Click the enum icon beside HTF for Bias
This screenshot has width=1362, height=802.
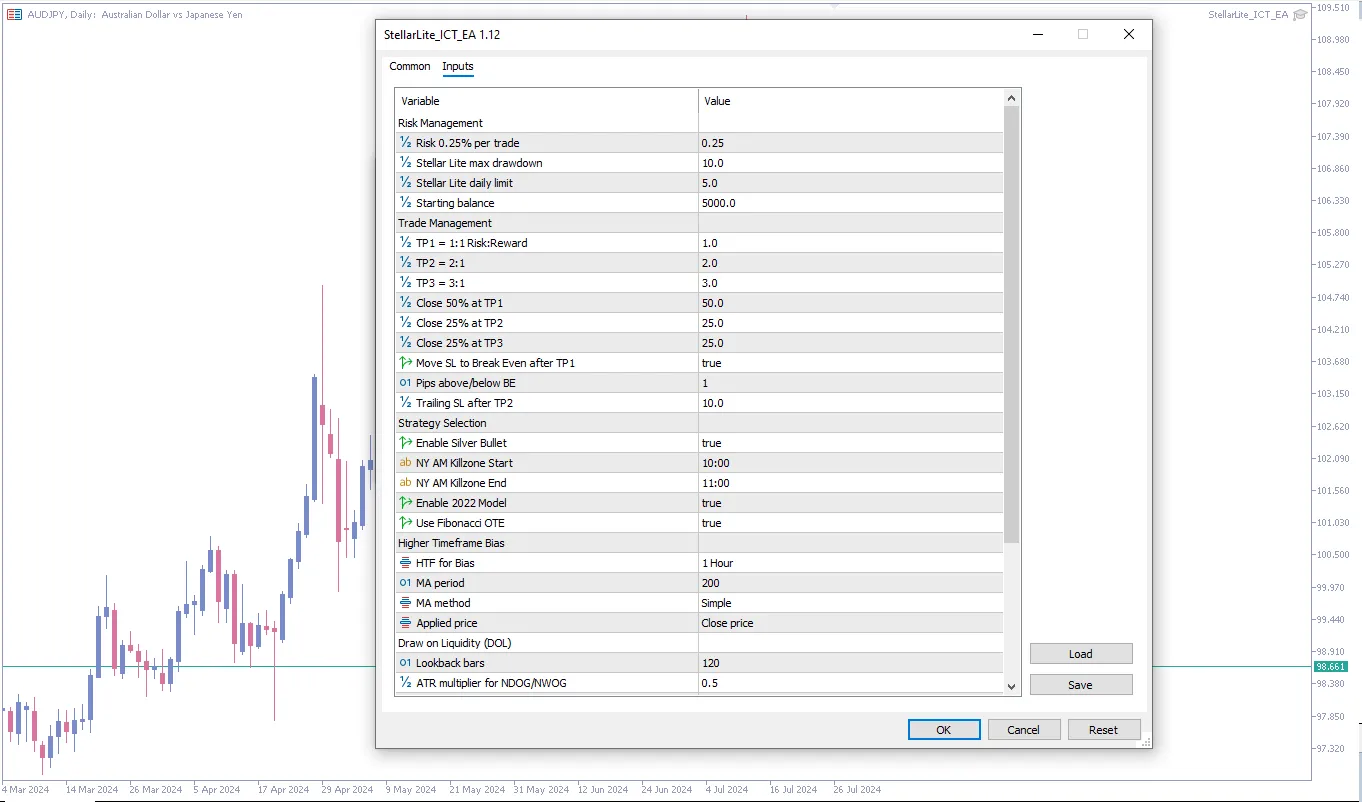[x=405, y=563]
